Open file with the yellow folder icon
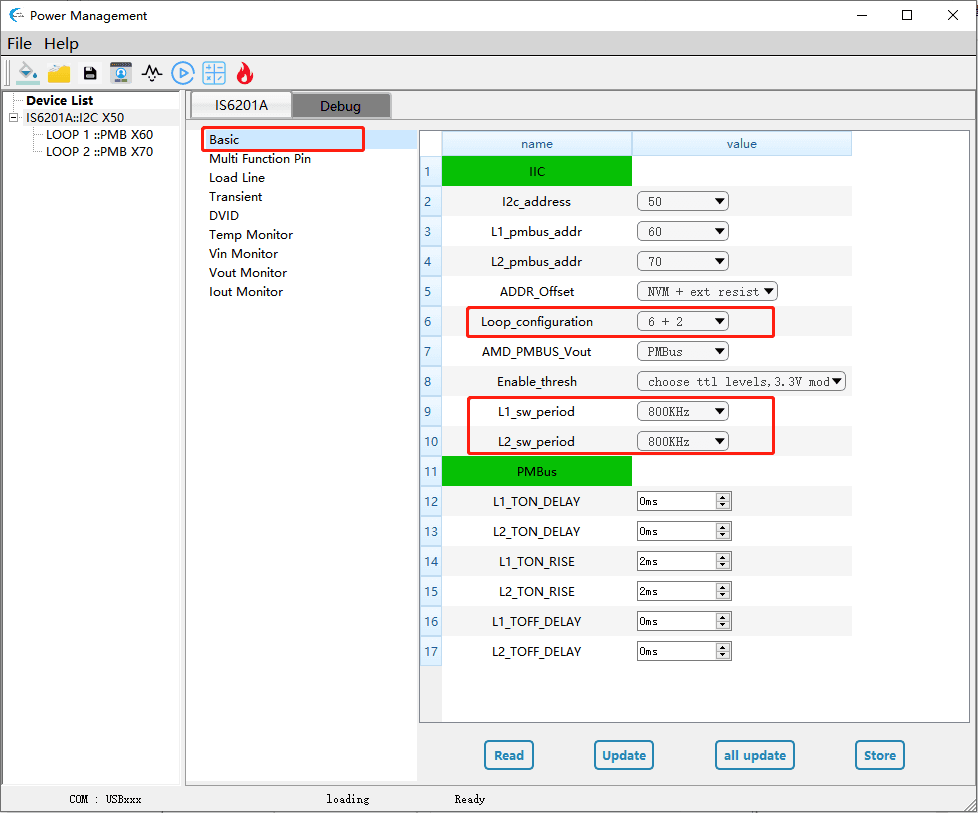The image size is (978, 813). pos(59,73)
